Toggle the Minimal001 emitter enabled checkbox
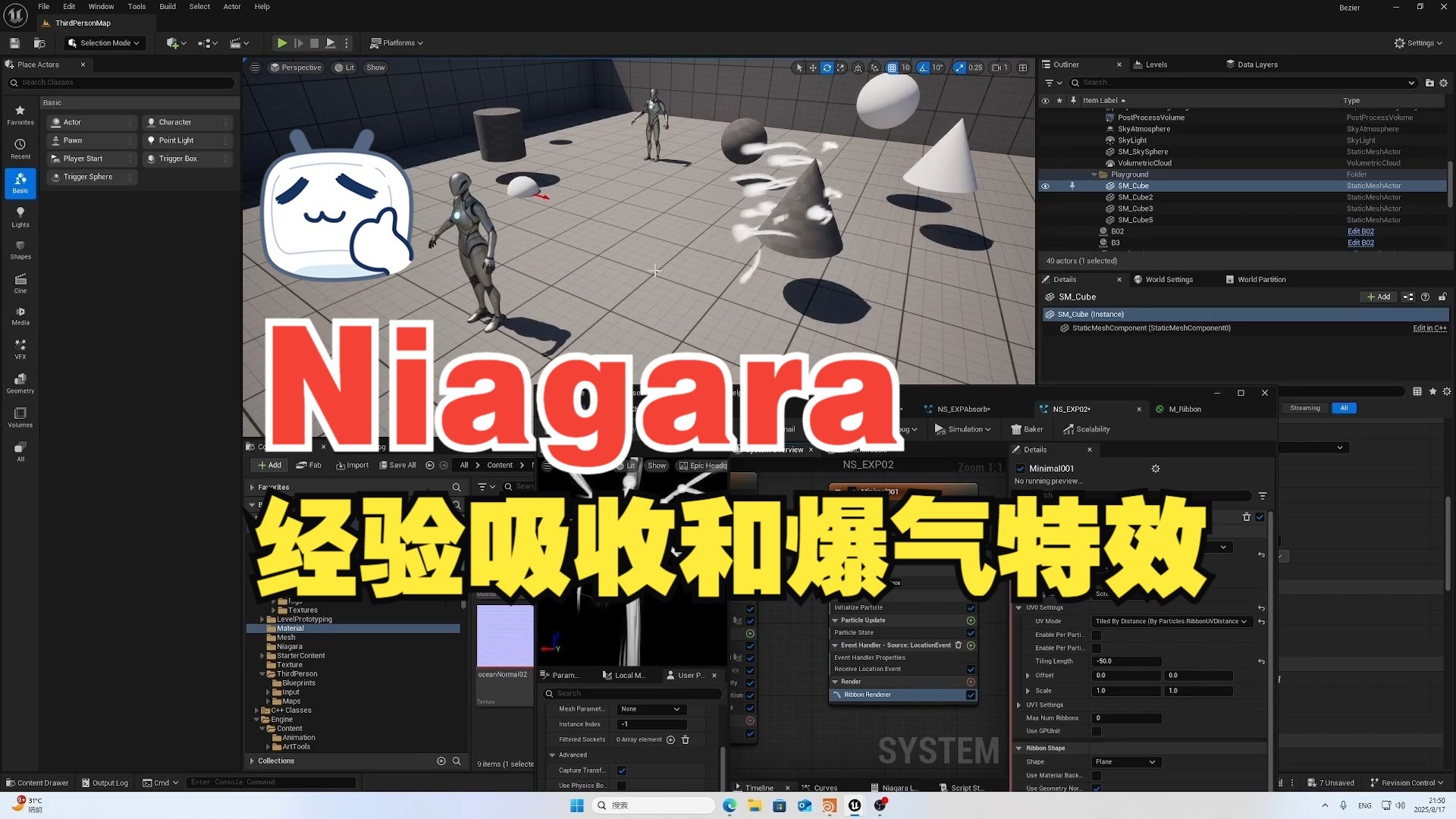1456x819 pixels. pyautogui.click(x=1021, y=469)
